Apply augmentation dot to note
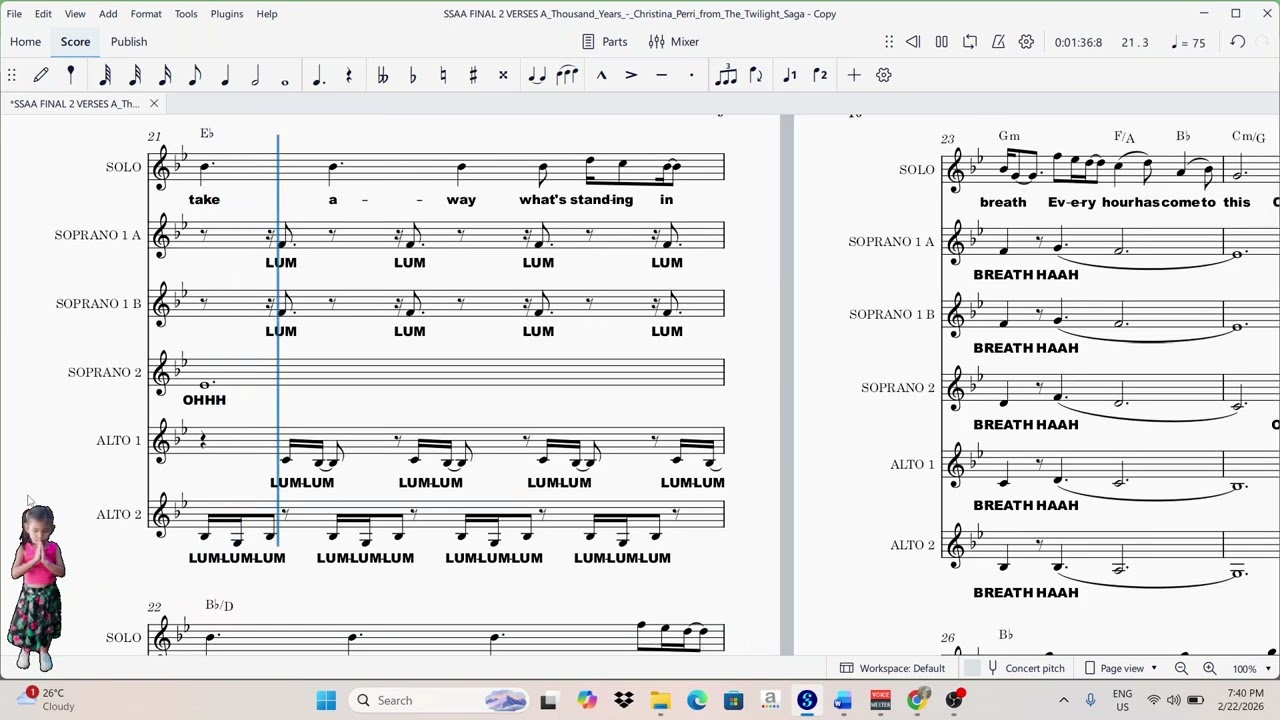Image resolution: width=1280 pixels, height=720 pixels. (319, 75)
